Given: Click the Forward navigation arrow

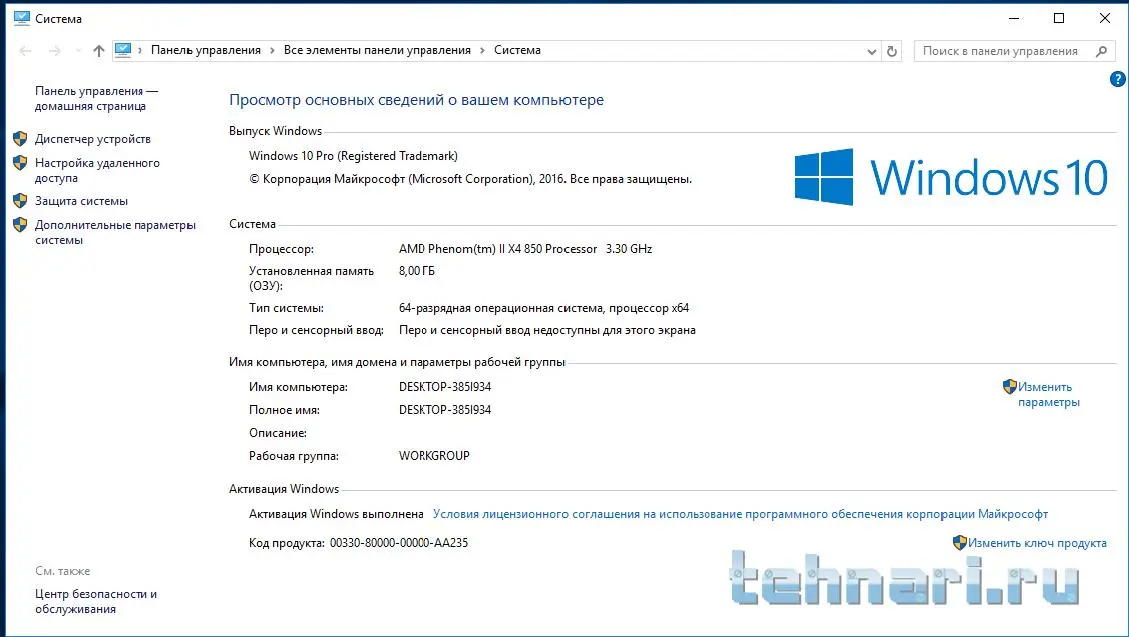Looking at the screenshot, I should (x=55, y=50).
